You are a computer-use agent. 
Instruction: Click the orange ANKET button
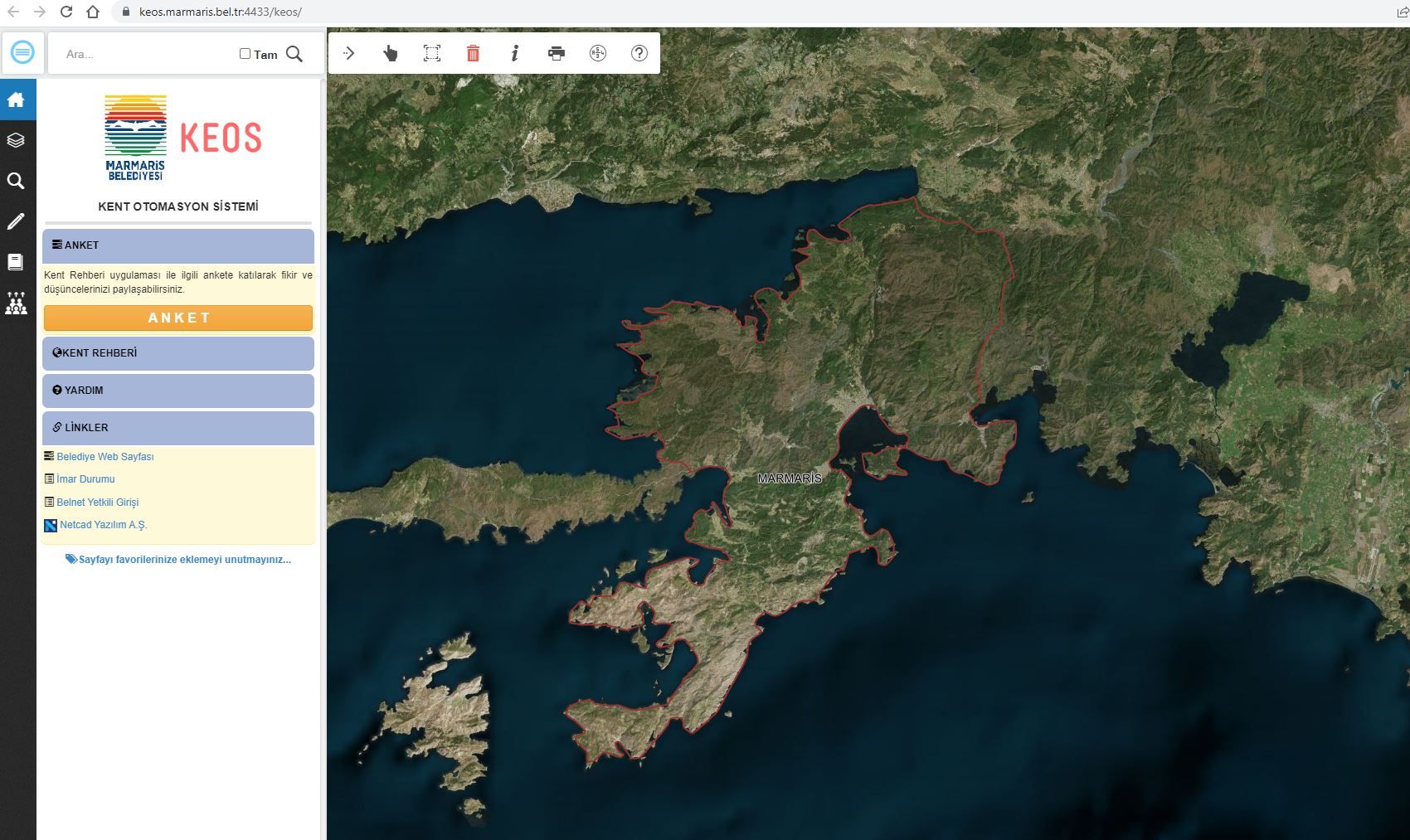177,318
